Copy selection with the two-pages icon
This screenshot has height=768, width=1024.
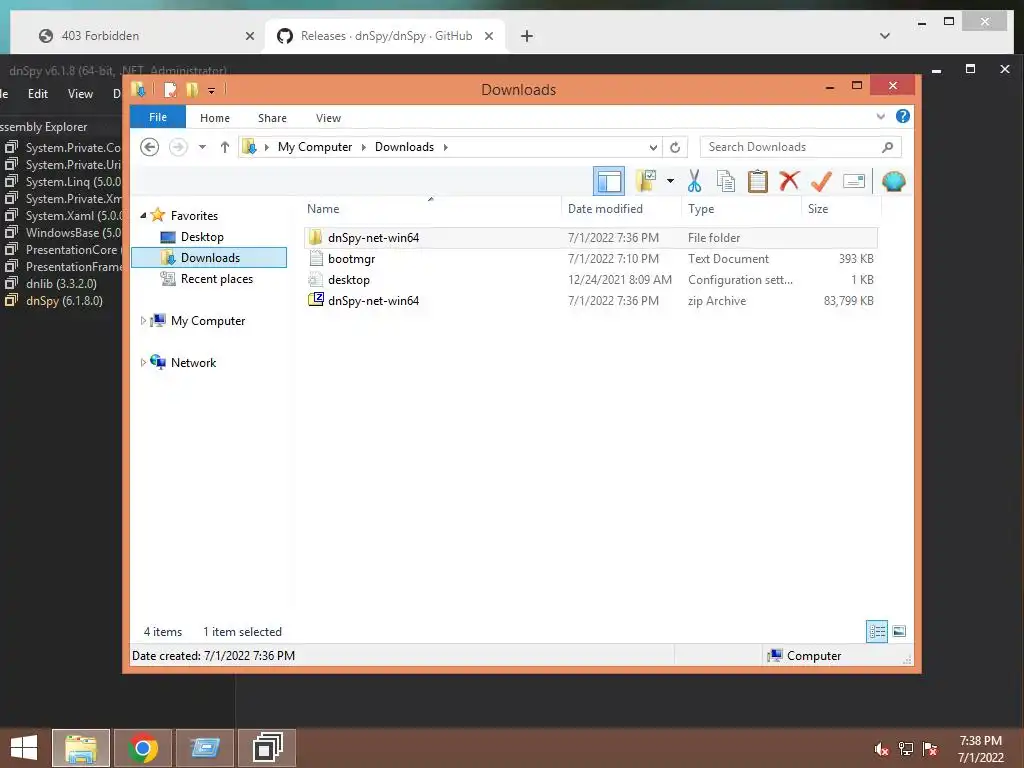coord(726,181)
